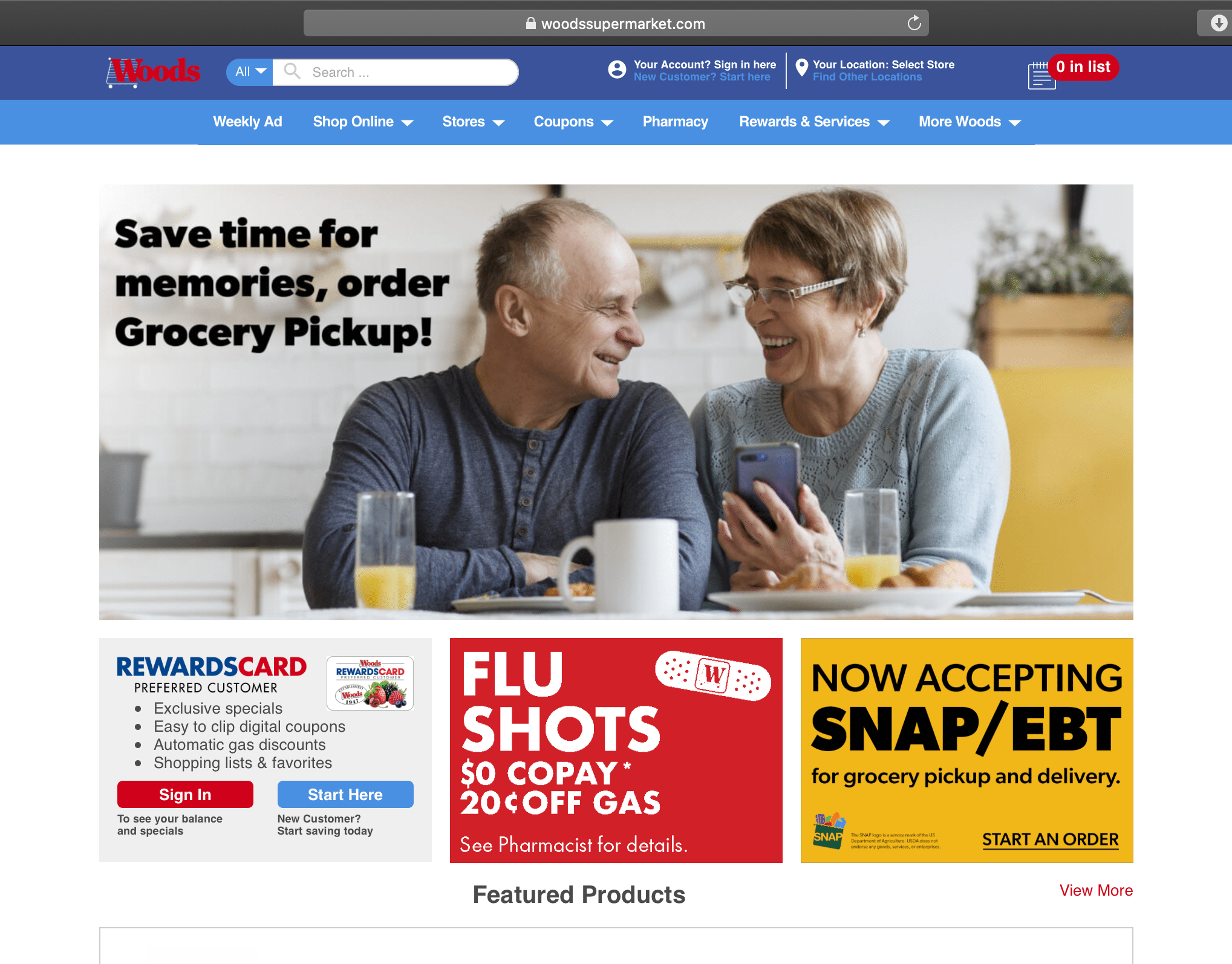Click the account profile icon
The height and width of the screenshot is (964, 1232).
click(617, 70)
